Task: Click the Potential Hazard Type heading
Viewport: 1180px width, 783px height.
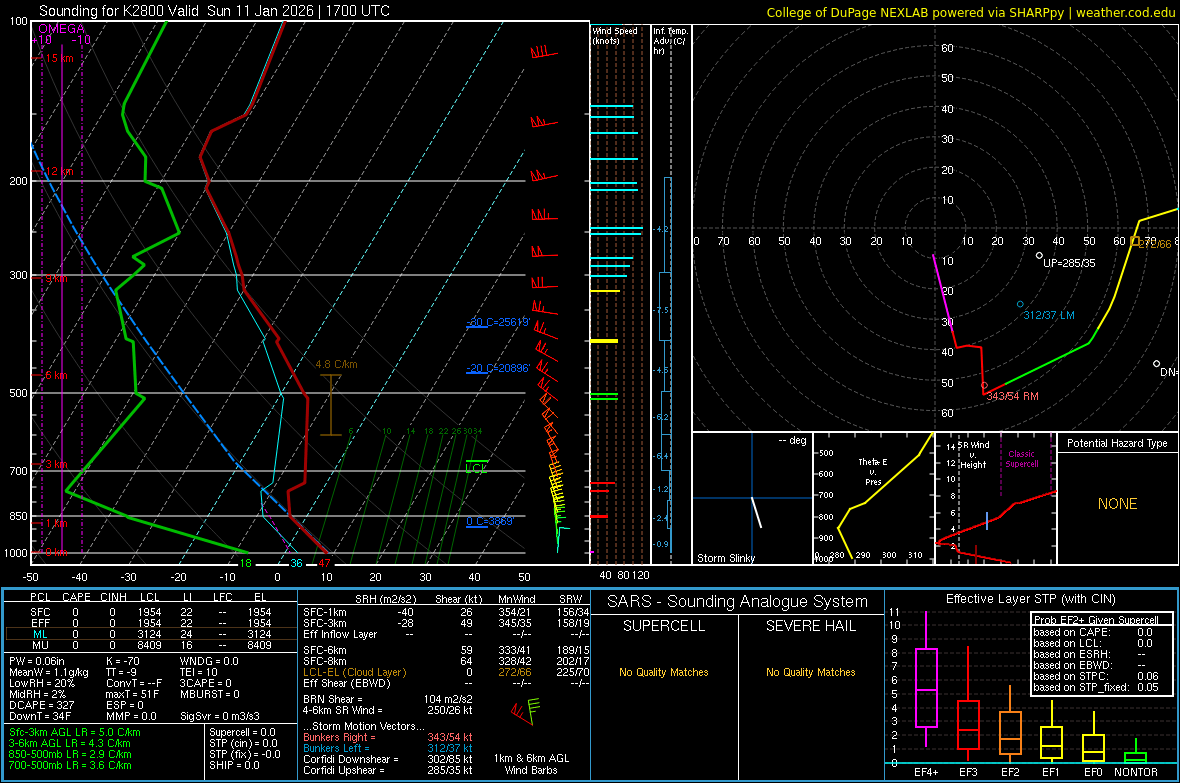Action: 1117,443
